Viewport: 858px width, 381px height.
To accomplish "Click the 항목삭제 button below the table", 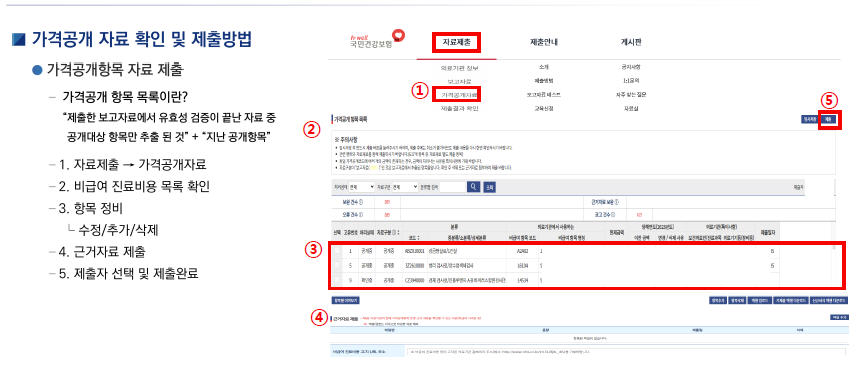I will tap(738, 300).
